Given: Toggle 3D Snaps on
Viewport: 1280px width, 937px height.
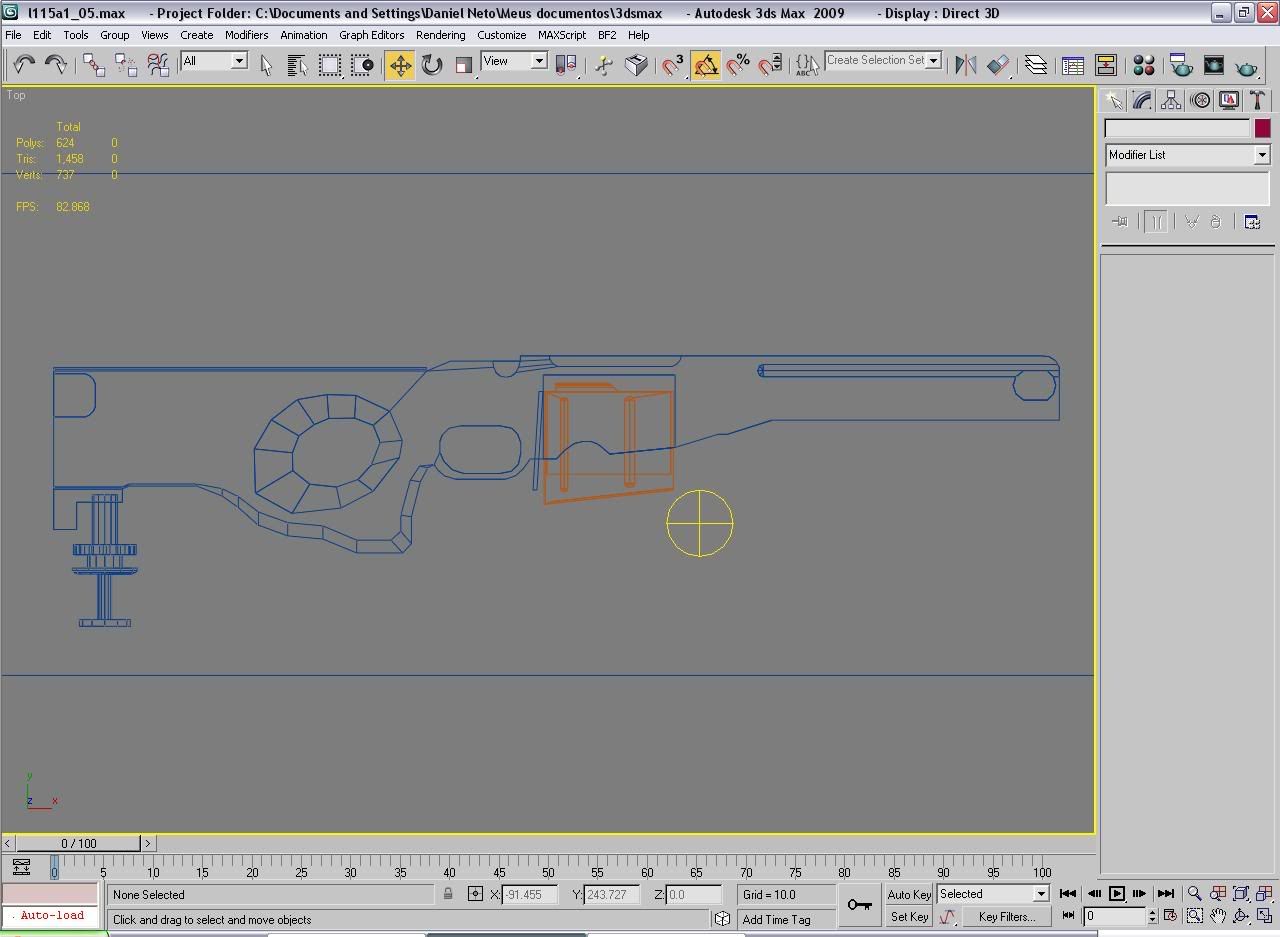Looking at the screenshot, I should pyautogui.click(x=674, y=66).
